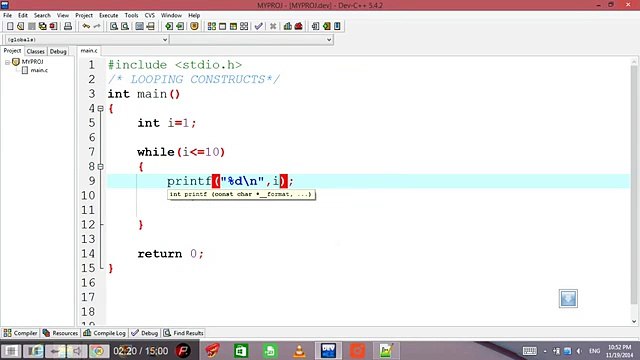Click the Debug checkmark toolbar icon

(x=258, y=26)
